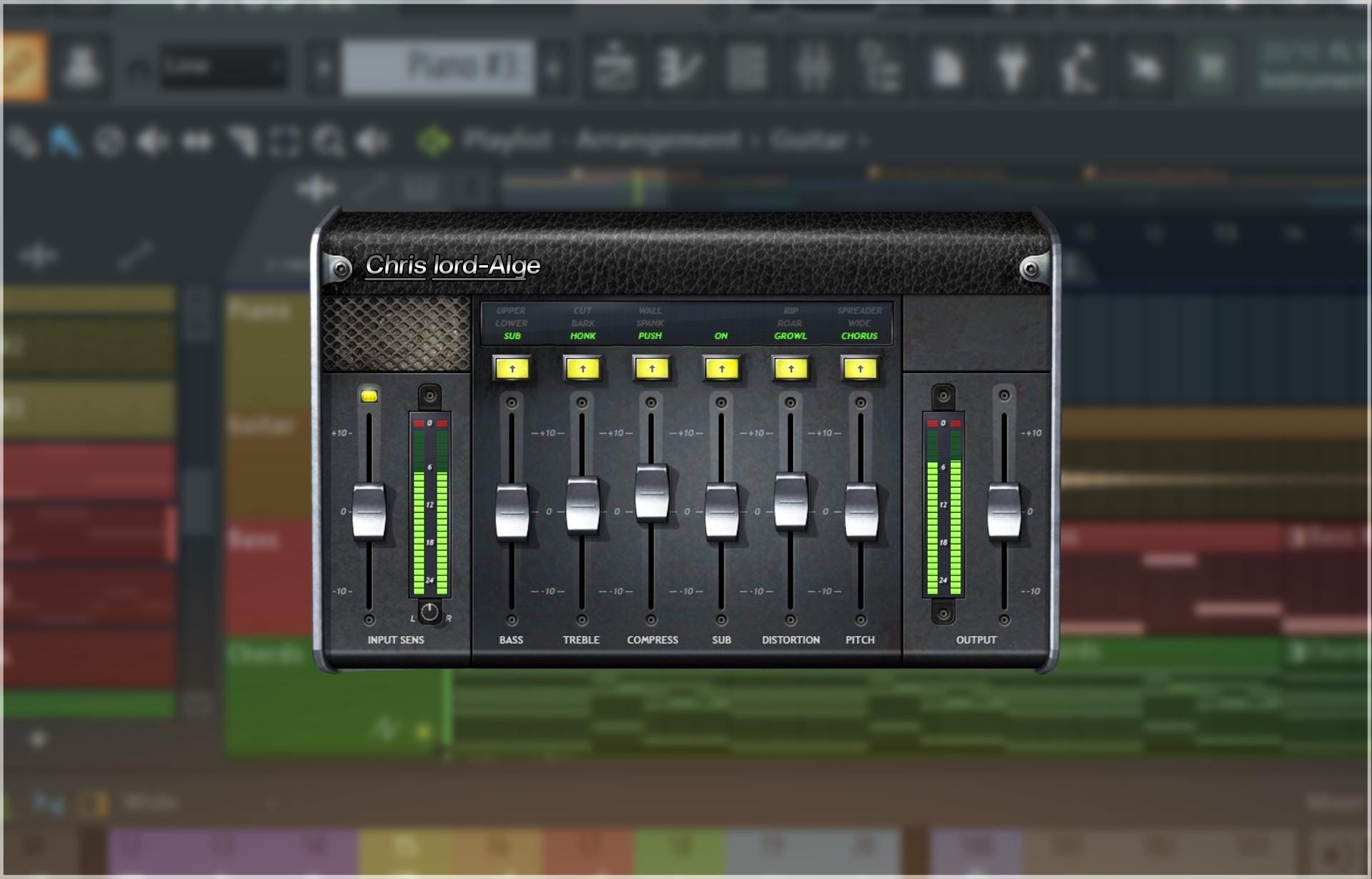The image size is (1372, 879).
Task: Click the yellow arrow button above COMPRESS
Action: pos(652,369)
